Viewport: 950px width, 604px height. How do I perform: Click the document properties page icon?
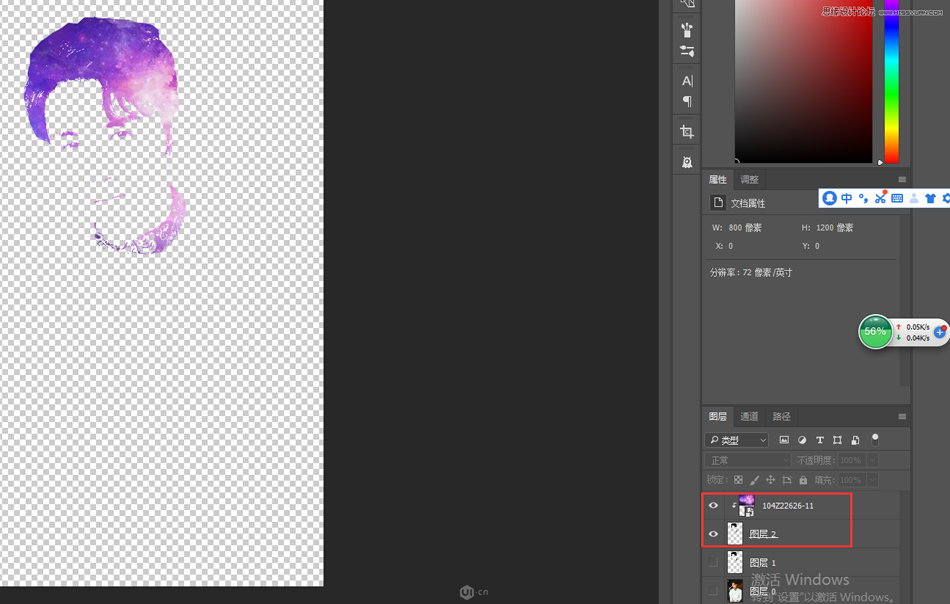[718, 202]
